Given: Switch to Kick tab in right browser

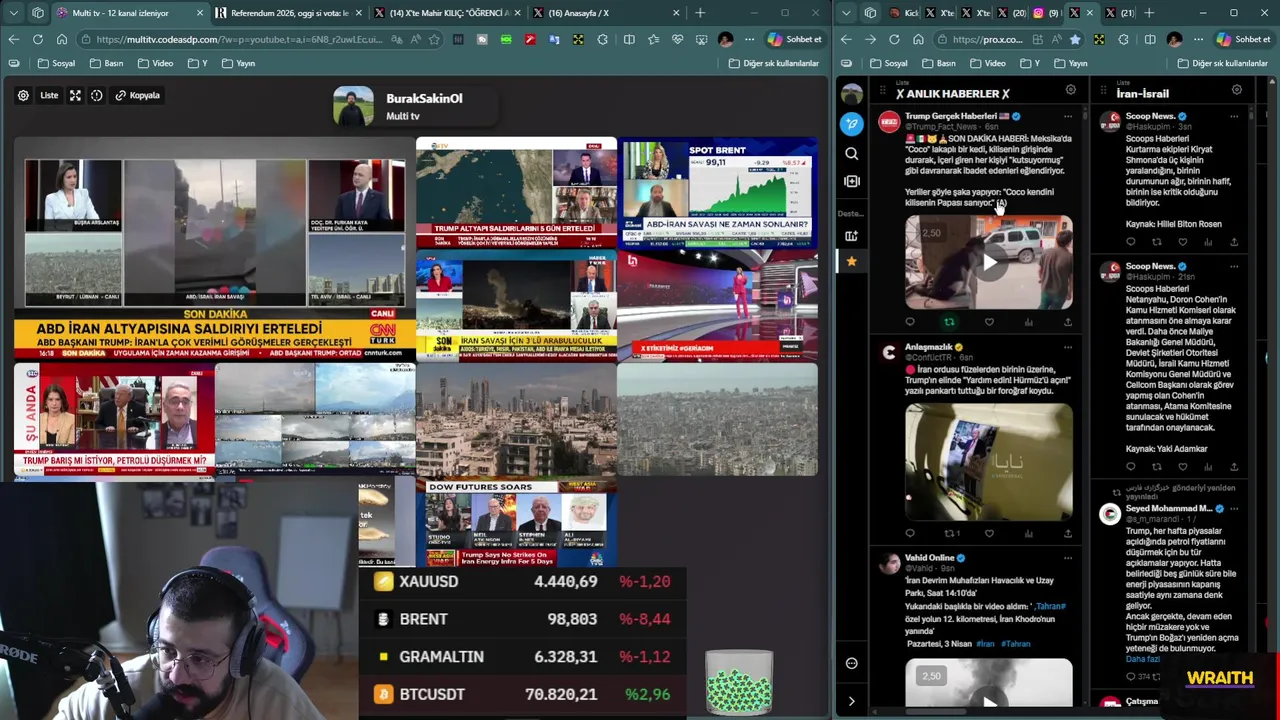Looking at the screenshot, I should point(904,13).
